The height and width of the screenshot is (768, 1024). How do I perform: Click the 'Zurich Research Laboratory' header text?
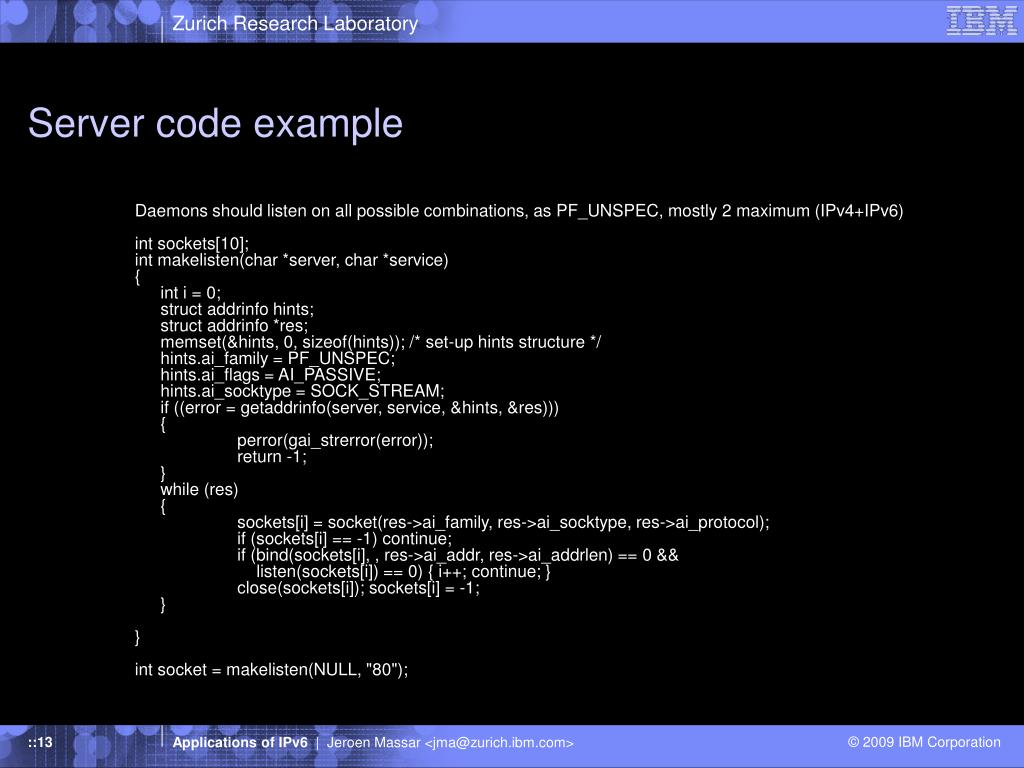click(x=295, y=24)
